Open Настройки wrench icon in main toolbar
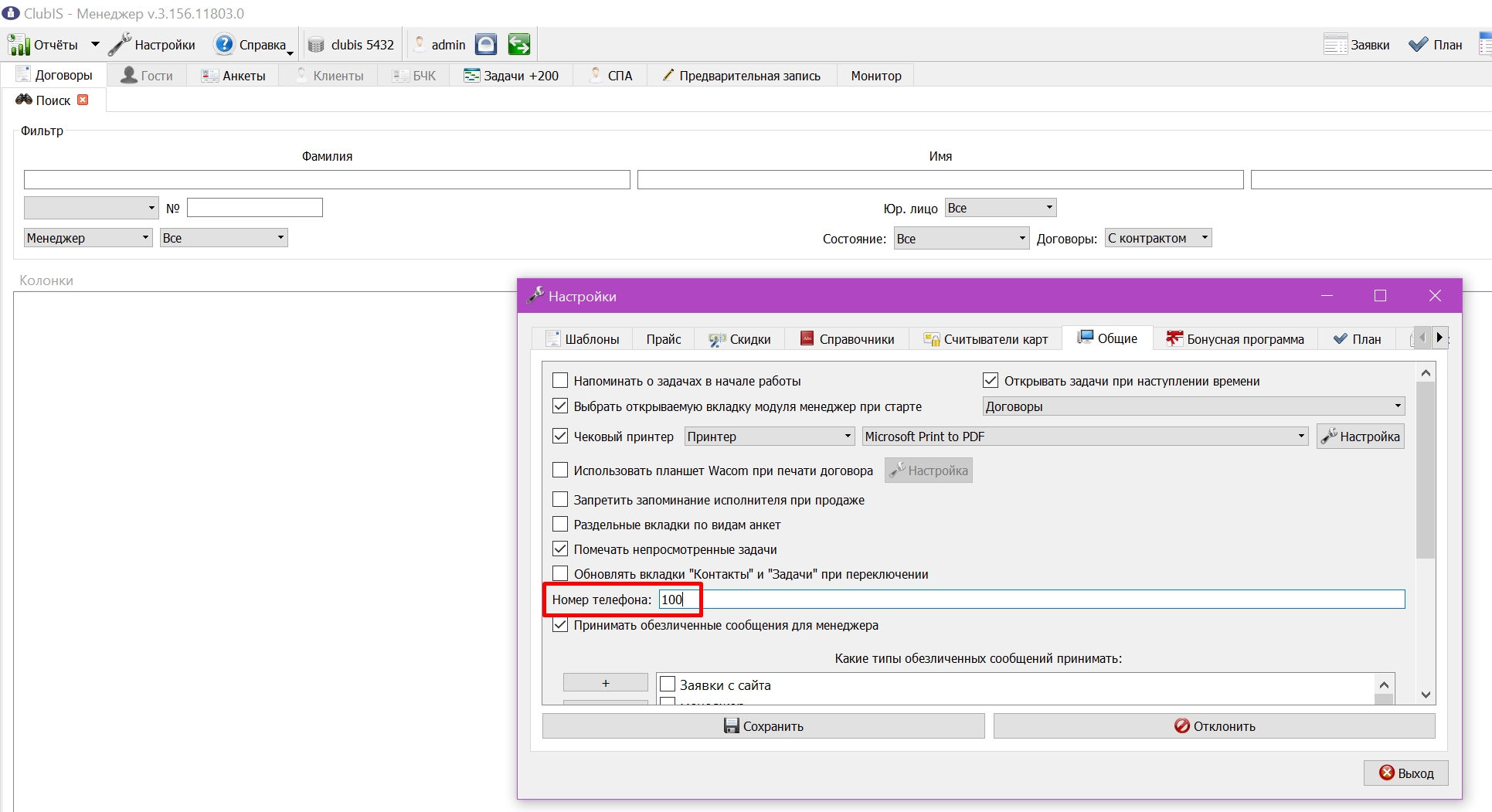This screenshot has height=812, width=1492. (x=120, y=45)
